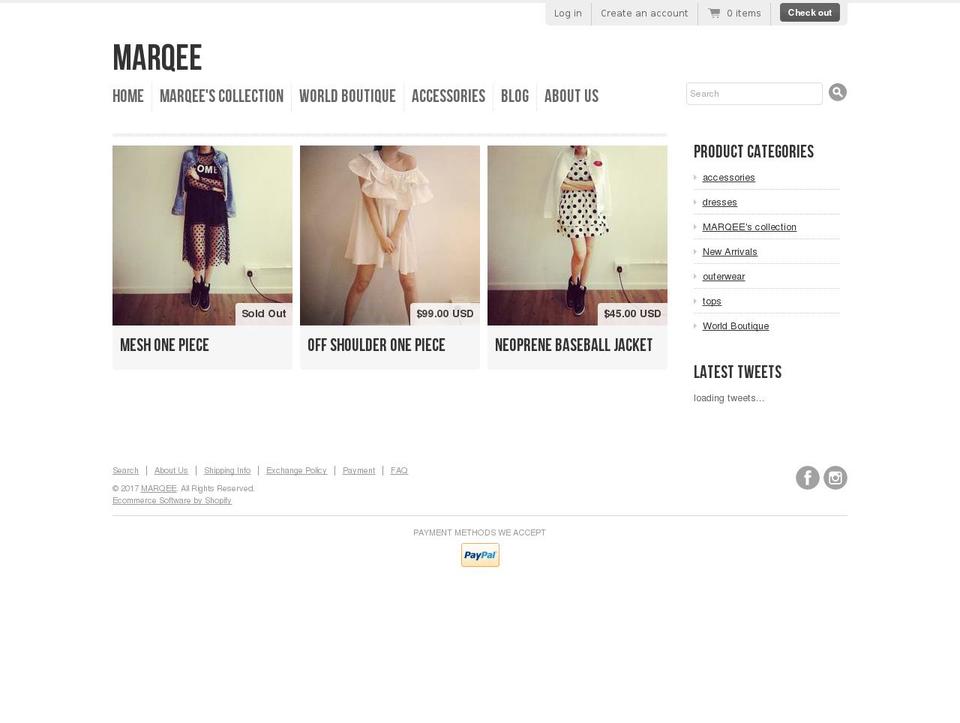The height and width of the screenshot is (723, 960).
Task: Click the $45.00 USD price tag
Action: [632, 313]
